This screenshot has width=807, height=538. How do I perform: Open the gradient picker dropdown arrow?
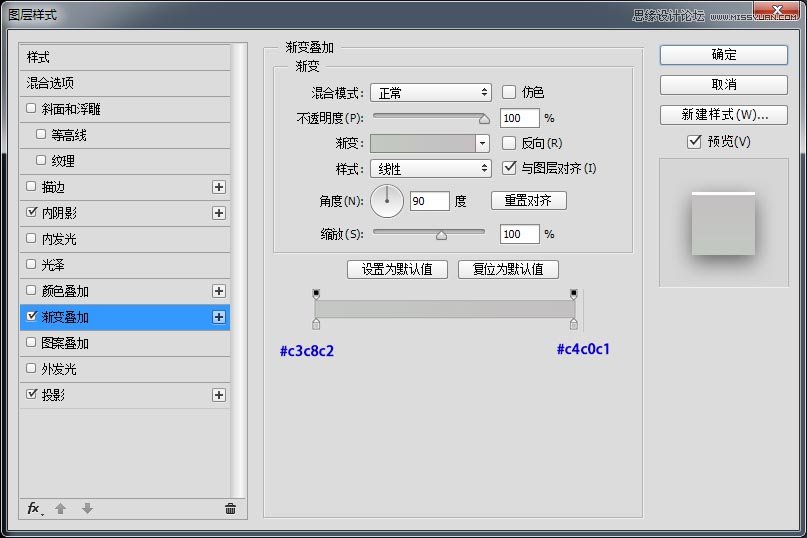click(482, 143)
